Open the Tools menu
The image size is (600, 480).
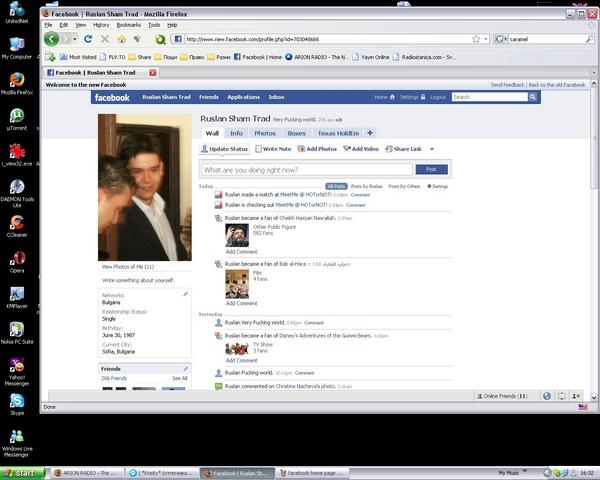point(154,25)
